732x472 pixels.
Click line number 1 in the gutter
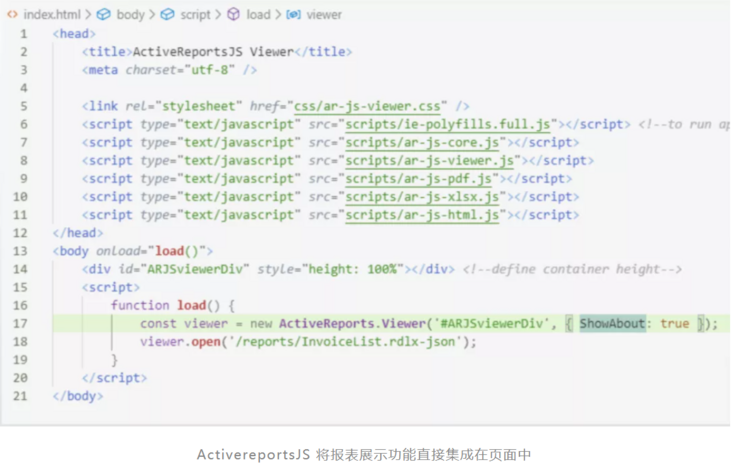coord(23,34)
